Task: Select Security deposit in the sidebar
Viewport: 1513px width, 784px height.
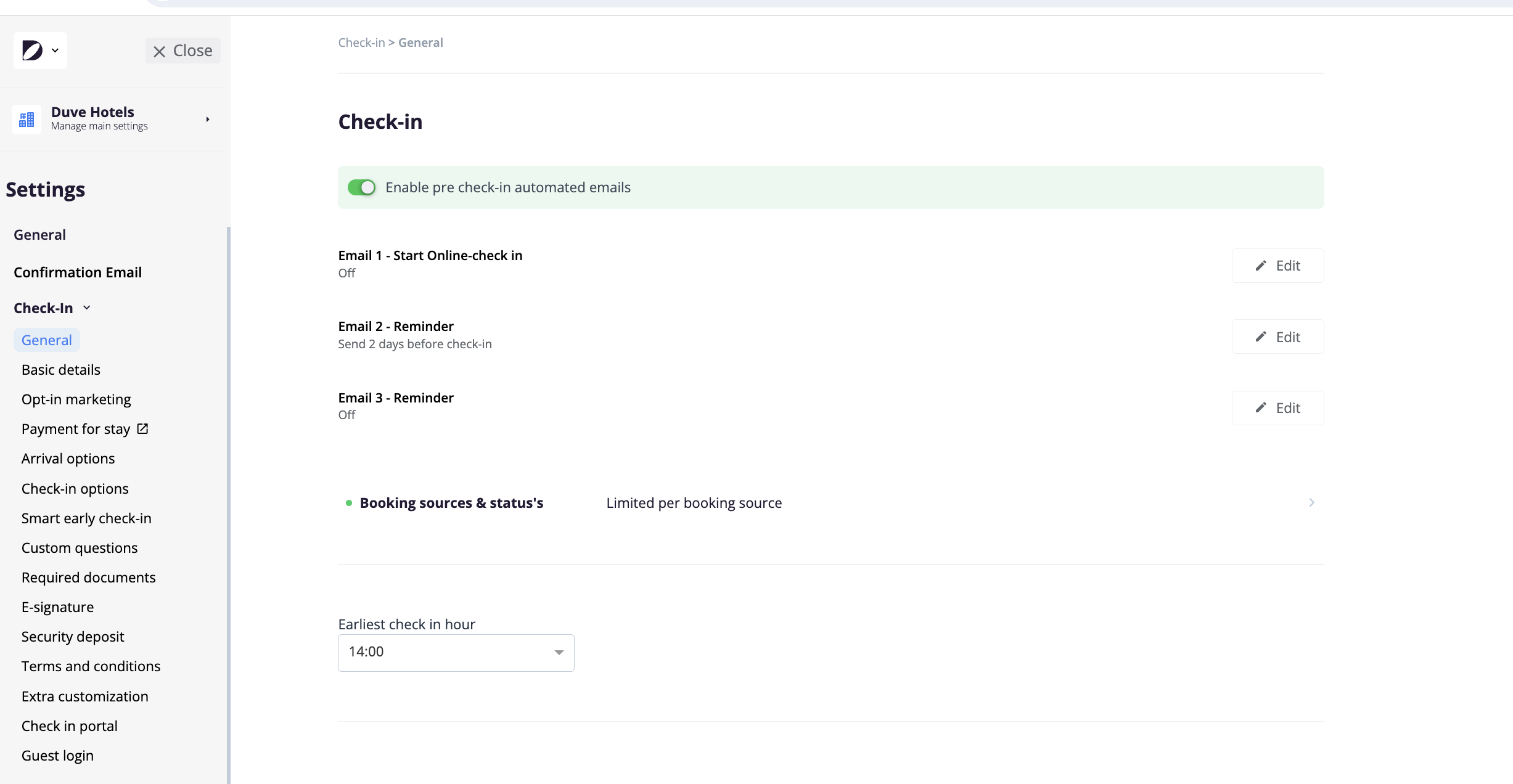Action: pyautogui.click(x=73, y=636)
